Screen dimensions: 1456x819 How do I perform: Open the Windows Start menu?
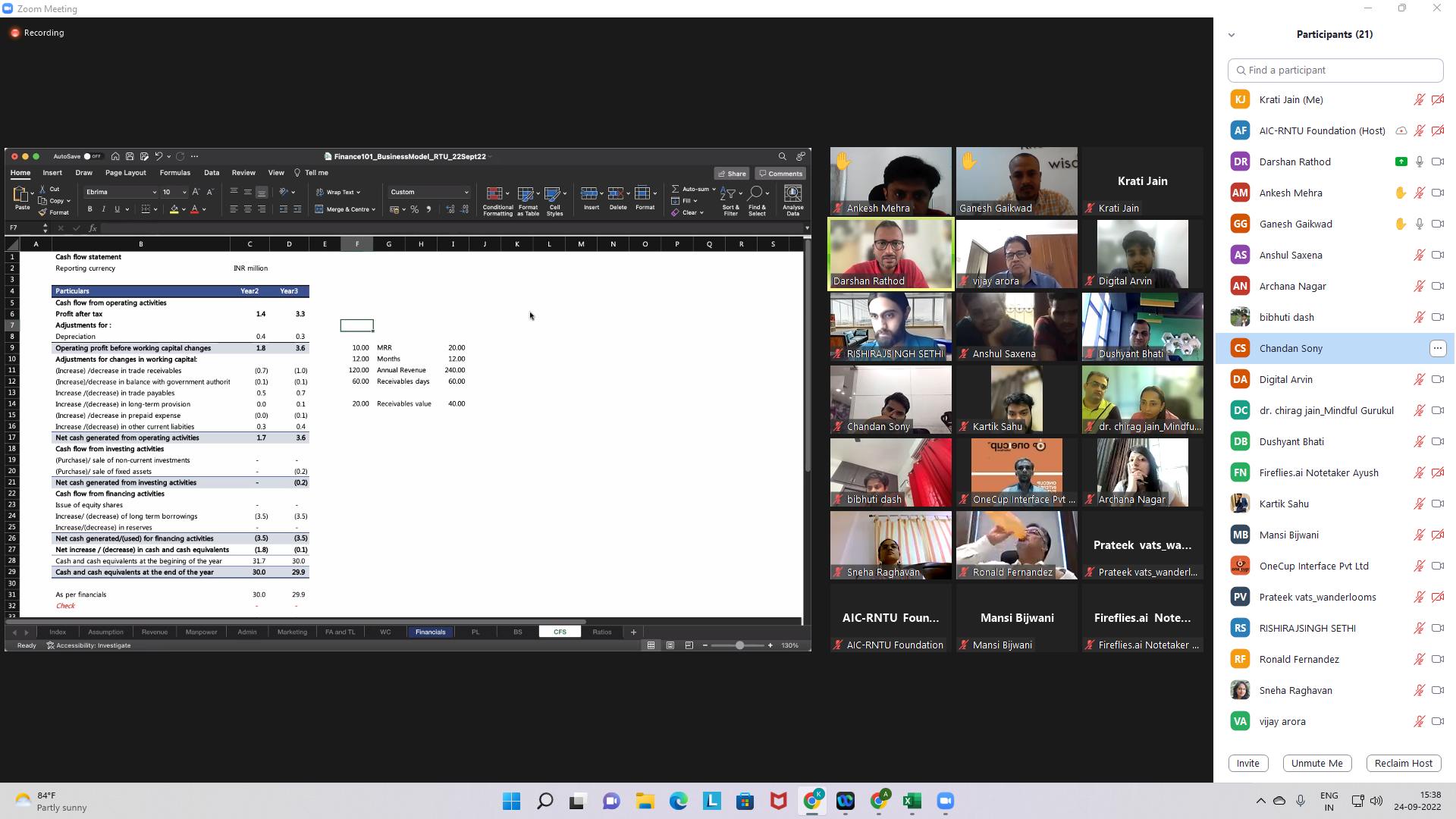pos(511,801)
